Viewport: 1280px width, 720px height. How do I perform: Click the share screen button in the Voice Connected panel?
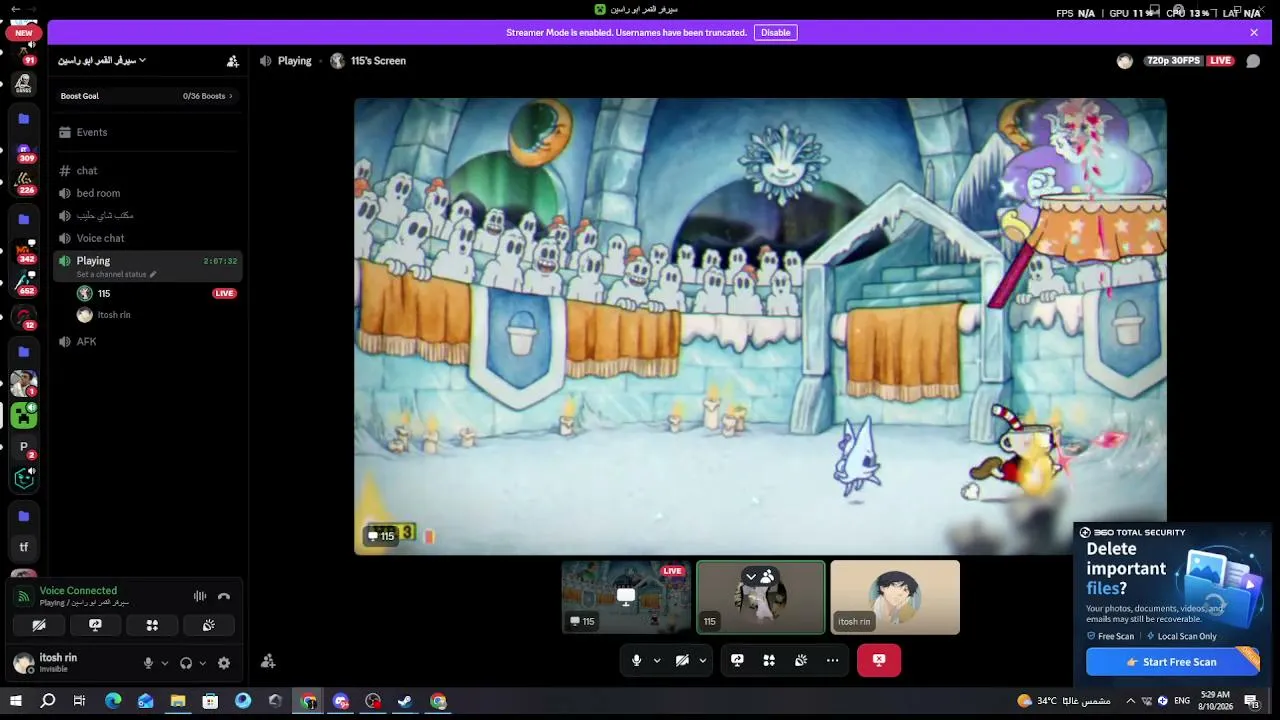click(x=96, y=625)
